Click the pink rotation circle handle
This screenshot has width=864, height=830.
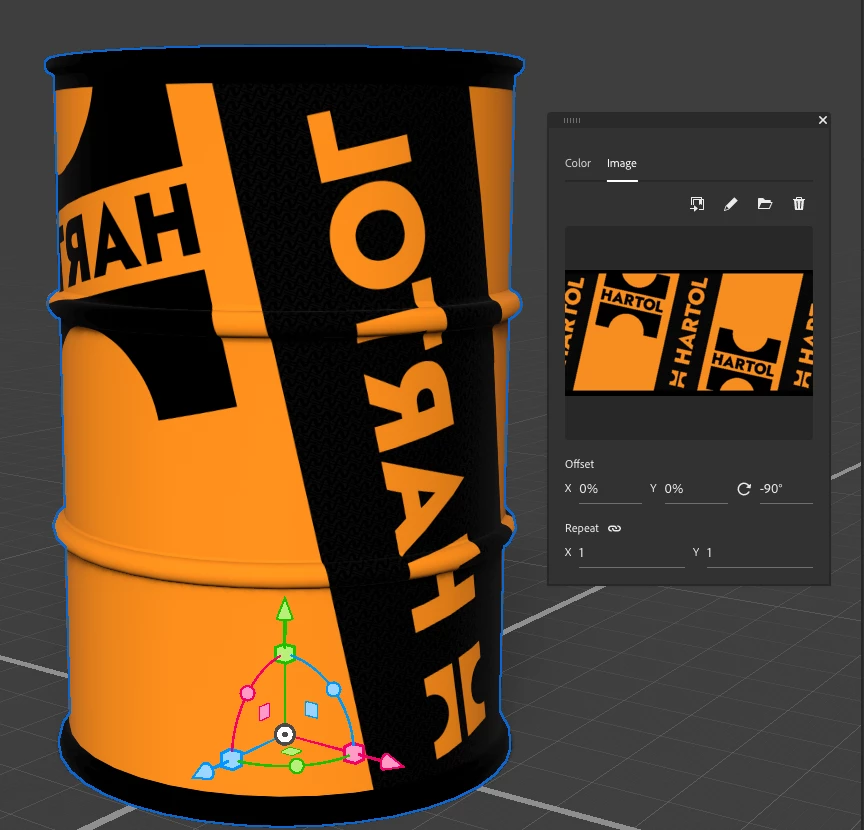(247, 693)
